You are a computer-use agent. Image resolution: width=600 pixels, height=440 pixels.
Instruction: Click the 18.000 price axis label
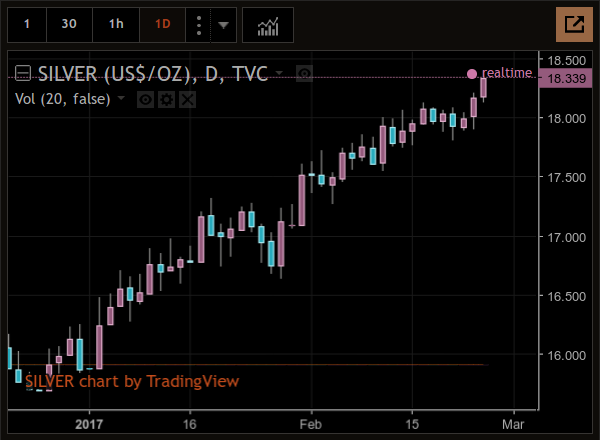[566, 119]
